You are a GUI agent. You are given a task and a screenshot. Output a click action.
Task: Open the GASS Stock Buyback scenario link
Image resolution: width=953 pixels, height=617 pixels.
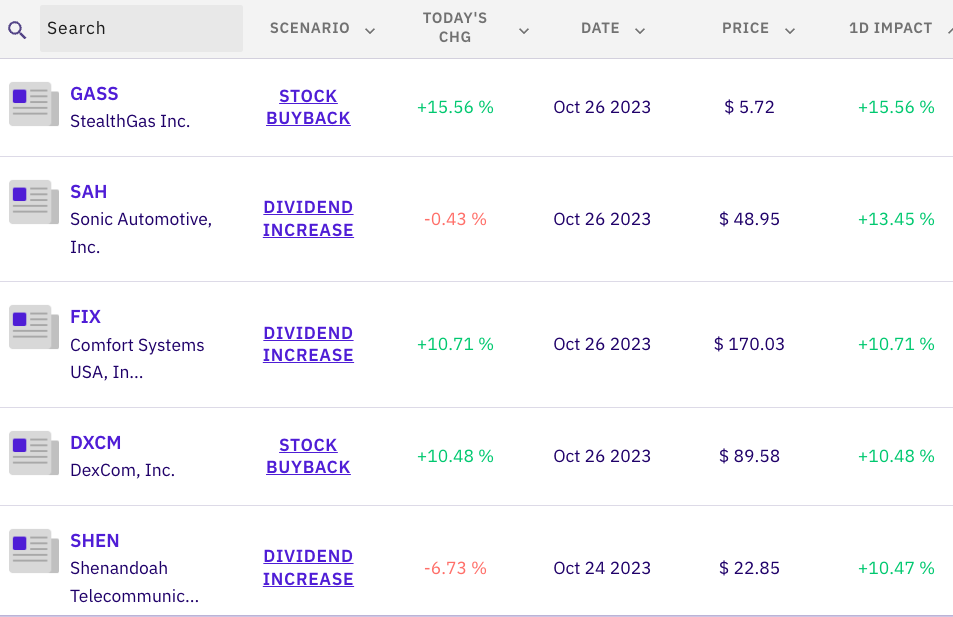click(x=308, y=107)
